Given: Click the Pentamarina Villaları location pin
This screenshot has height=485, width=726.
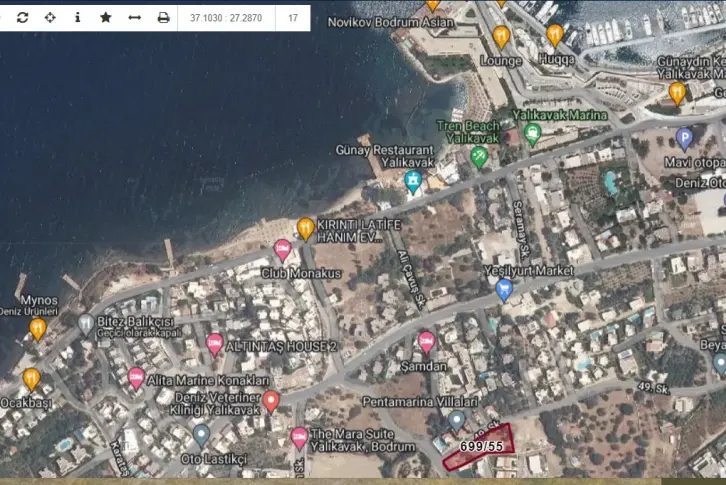Looking at the screenshot, I should (457, 422).
